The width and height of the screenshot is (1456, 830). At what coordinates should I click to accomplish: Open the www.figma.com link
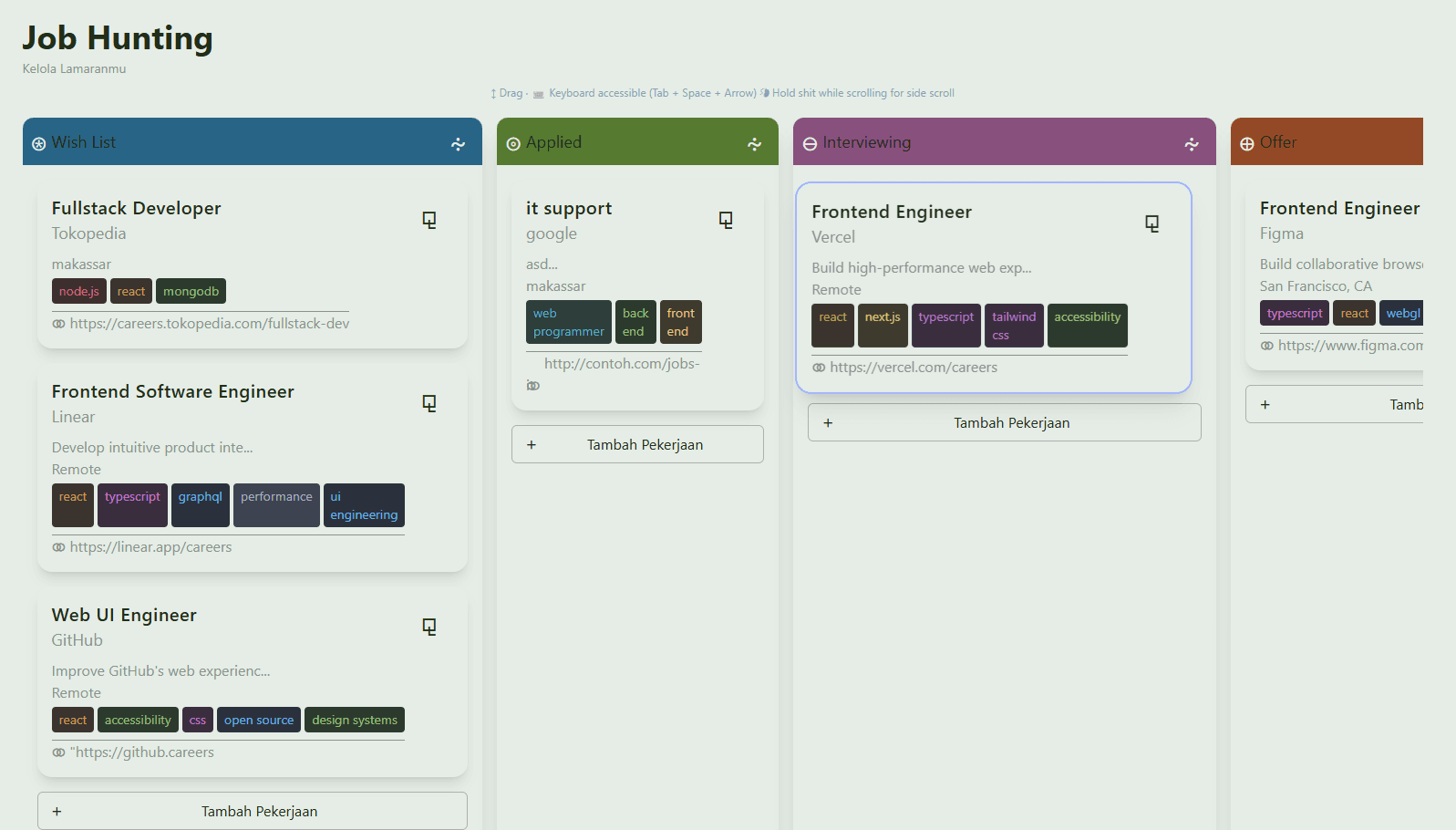1350,346
